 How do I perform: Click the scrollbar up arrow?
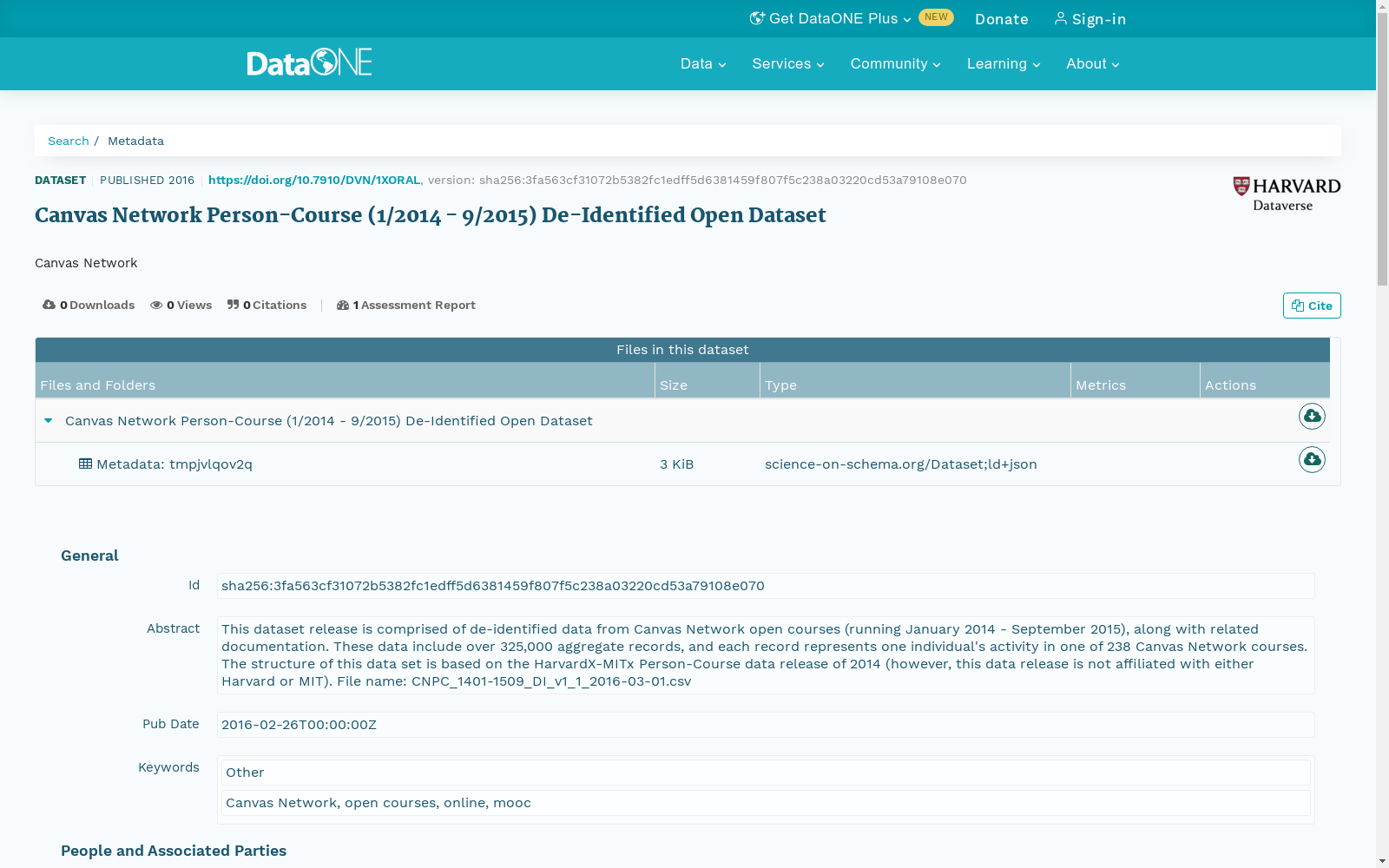point(1382,6)
